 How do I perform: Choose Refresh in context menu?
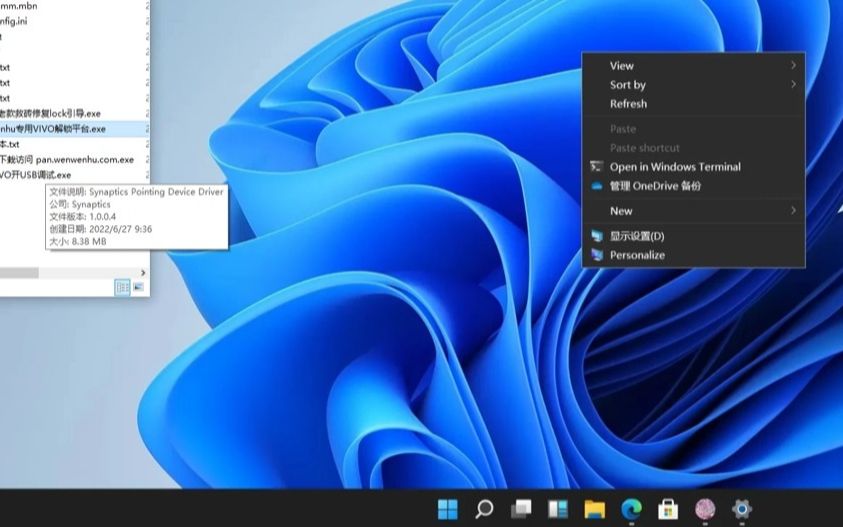pyautogui.click(x=694, y=104)
